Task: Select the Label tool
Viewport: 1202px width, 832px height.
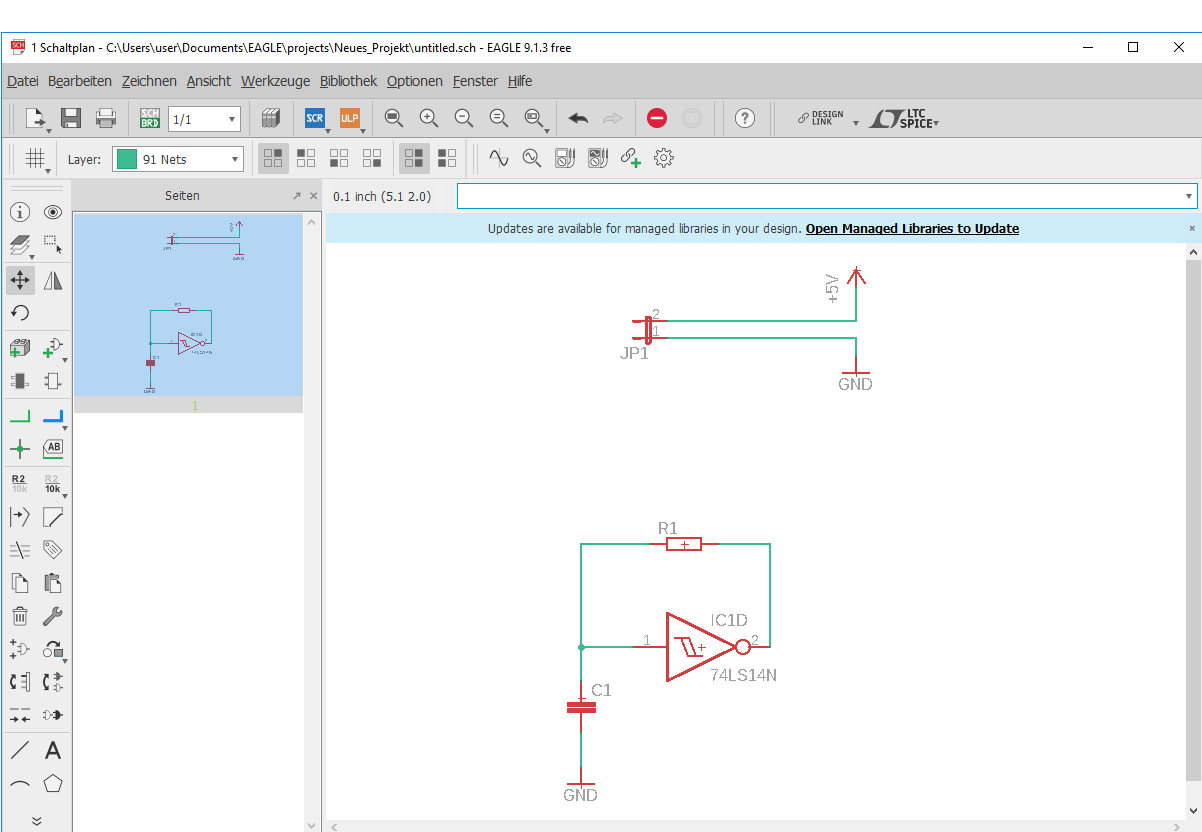Action: click(53, 448)
